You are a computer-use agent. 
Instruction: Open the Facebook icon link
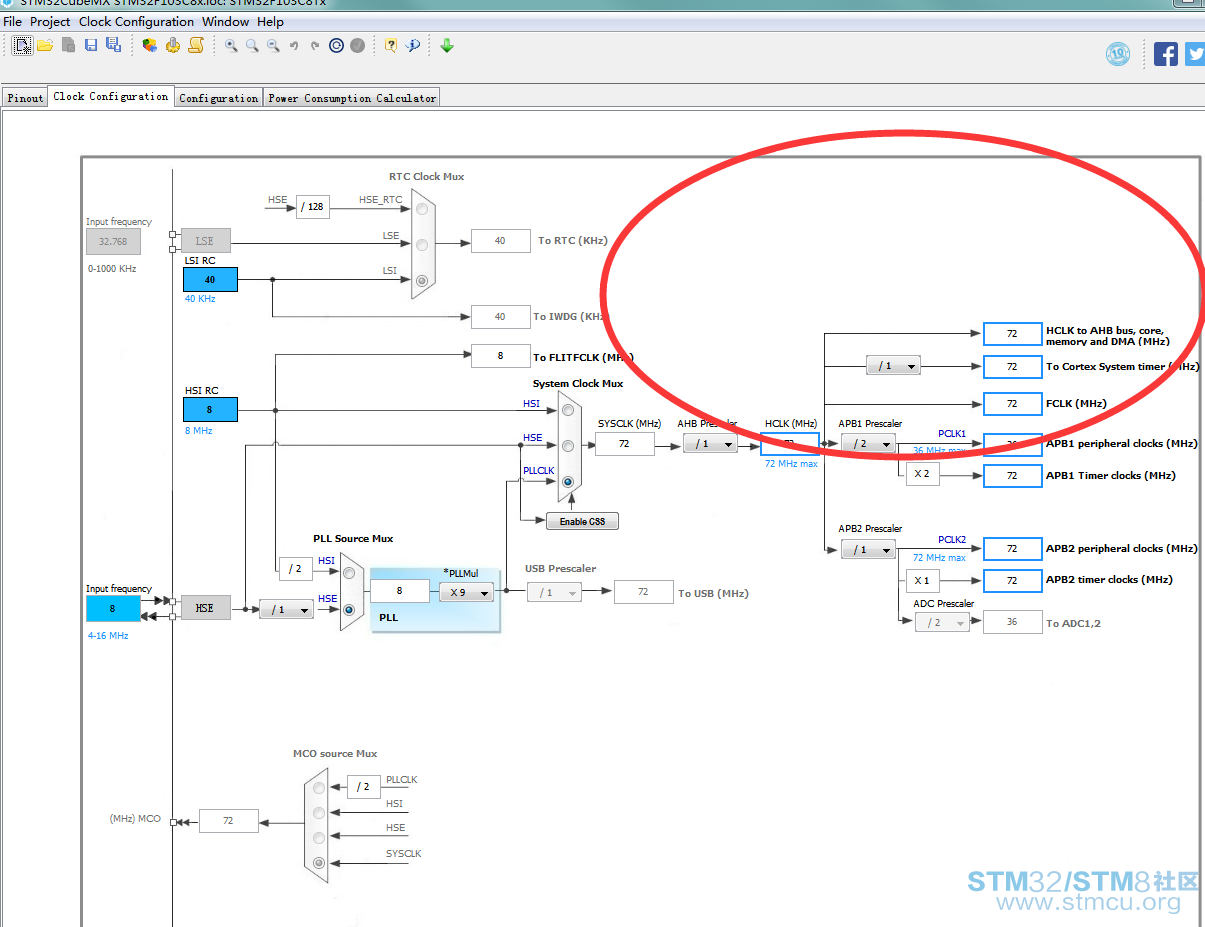click(1166, 54)
